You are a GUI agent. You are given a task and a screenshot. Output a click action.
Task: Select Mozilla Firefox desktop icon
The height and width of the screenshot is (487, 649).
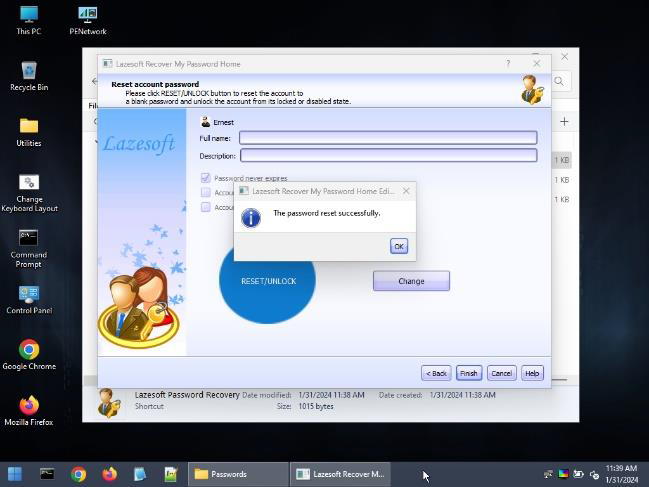point(29,411)
